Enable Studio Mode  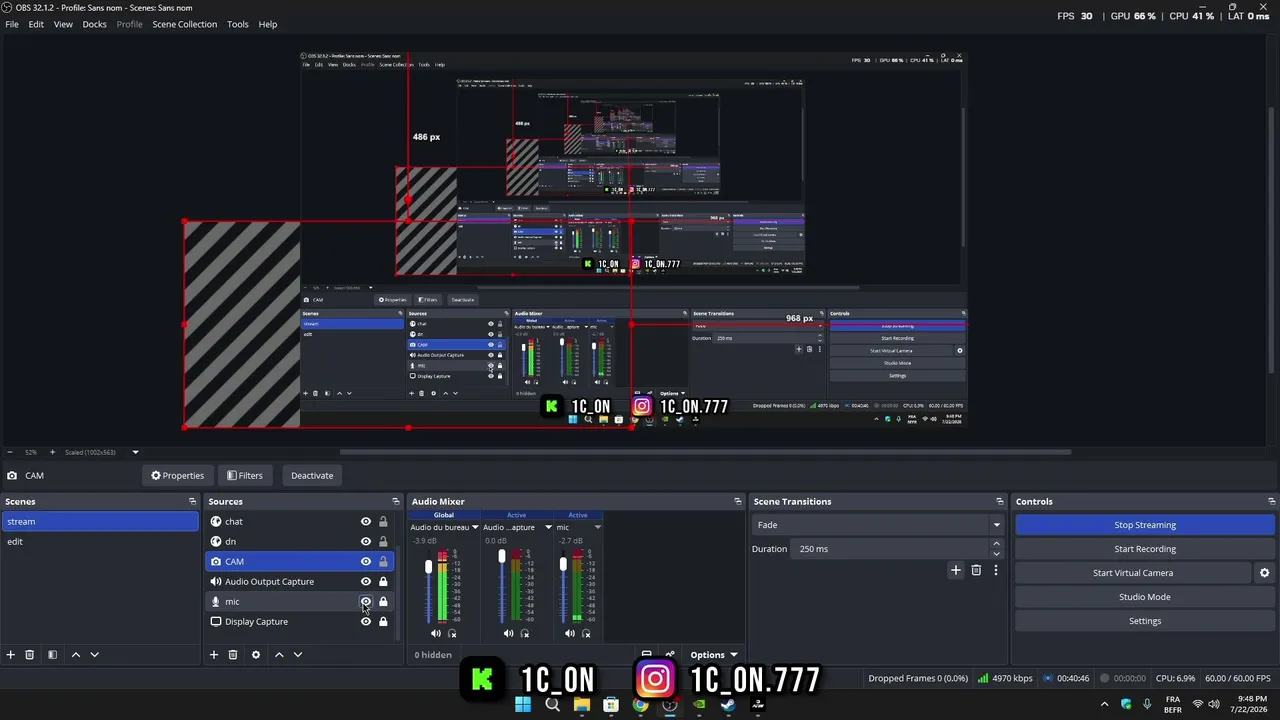(x=1145, y=597)
